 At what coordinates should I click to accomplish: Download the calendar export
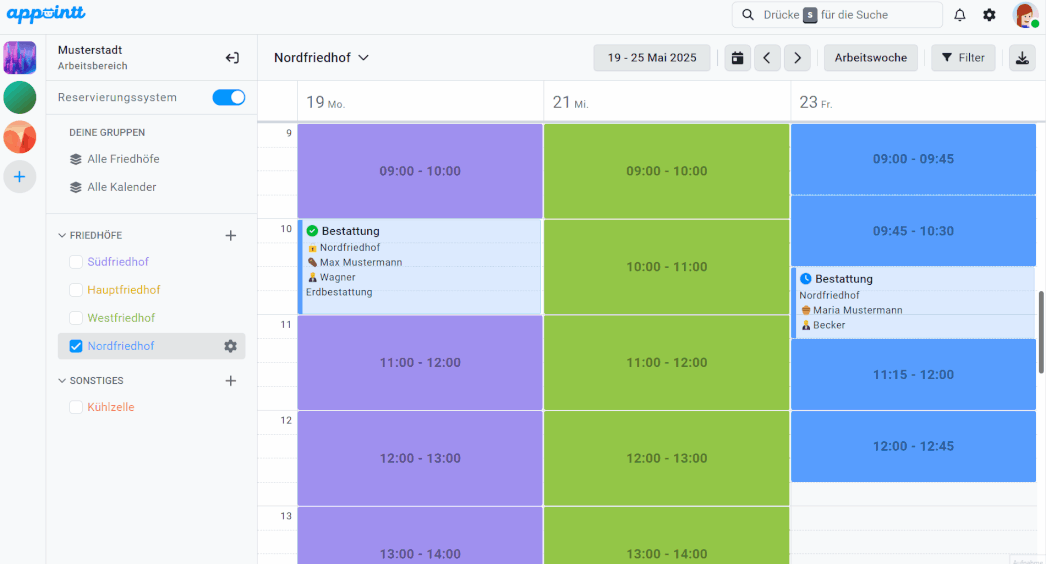point(1022,57)
